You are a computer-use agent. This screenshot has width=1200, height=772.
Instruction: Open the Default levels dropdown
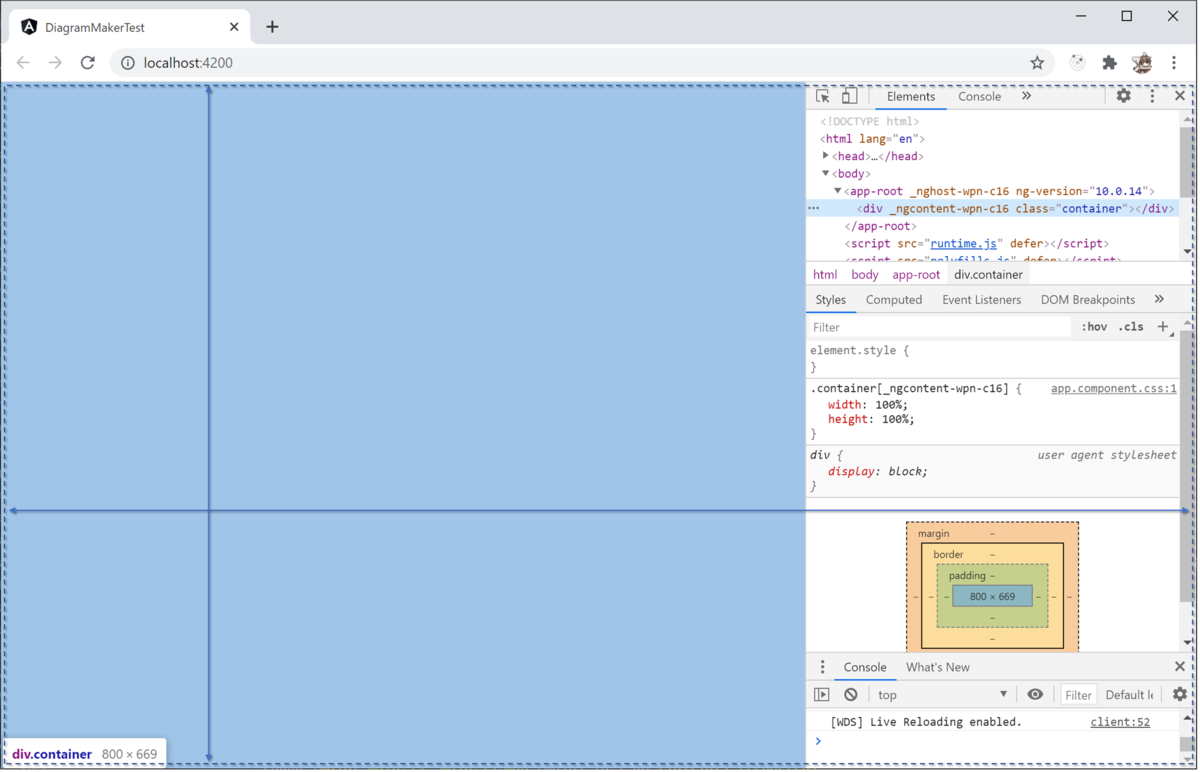tap(1130, 695)
